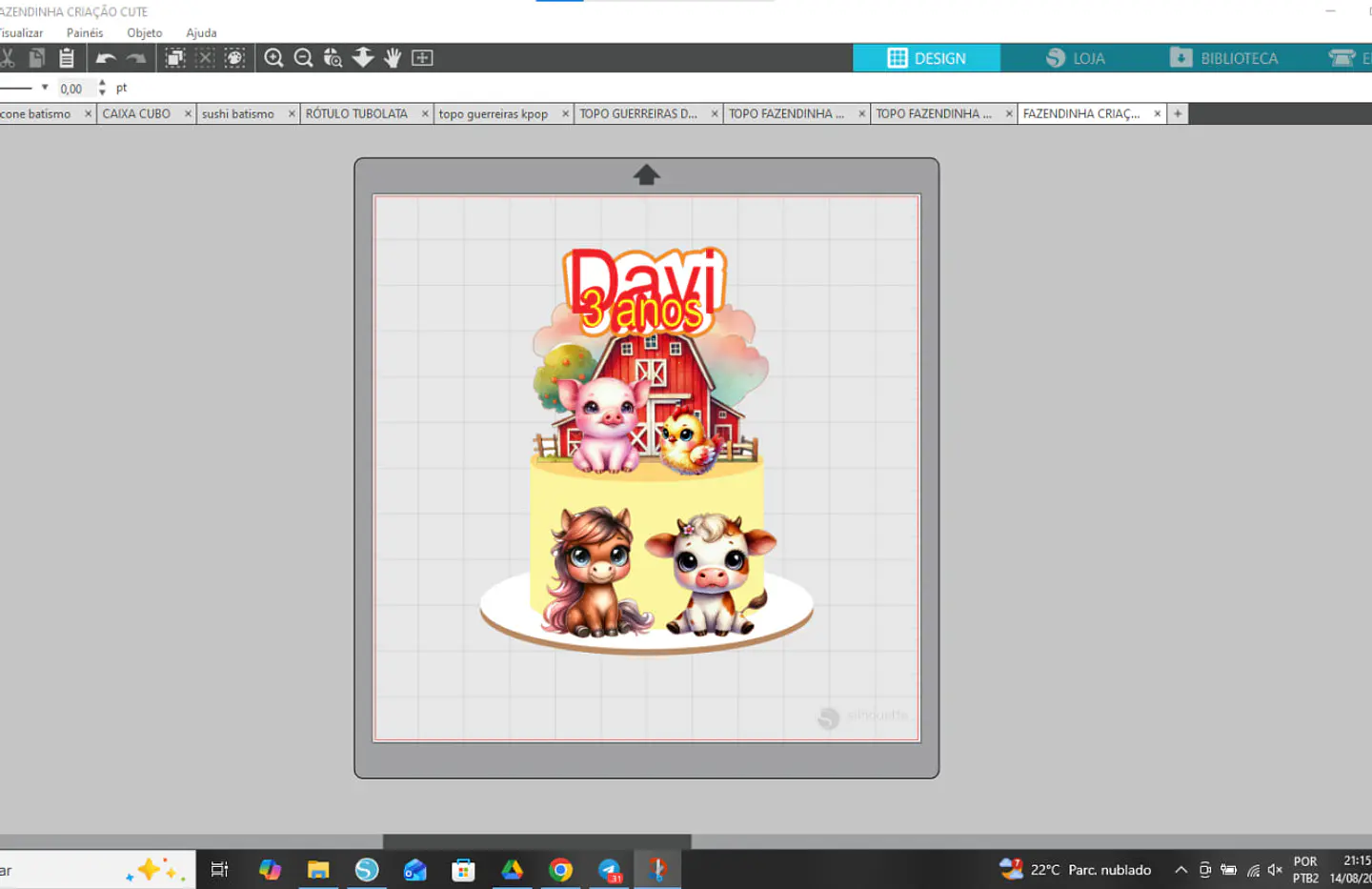Open Telegram from the taskbar

click(610, 869)
